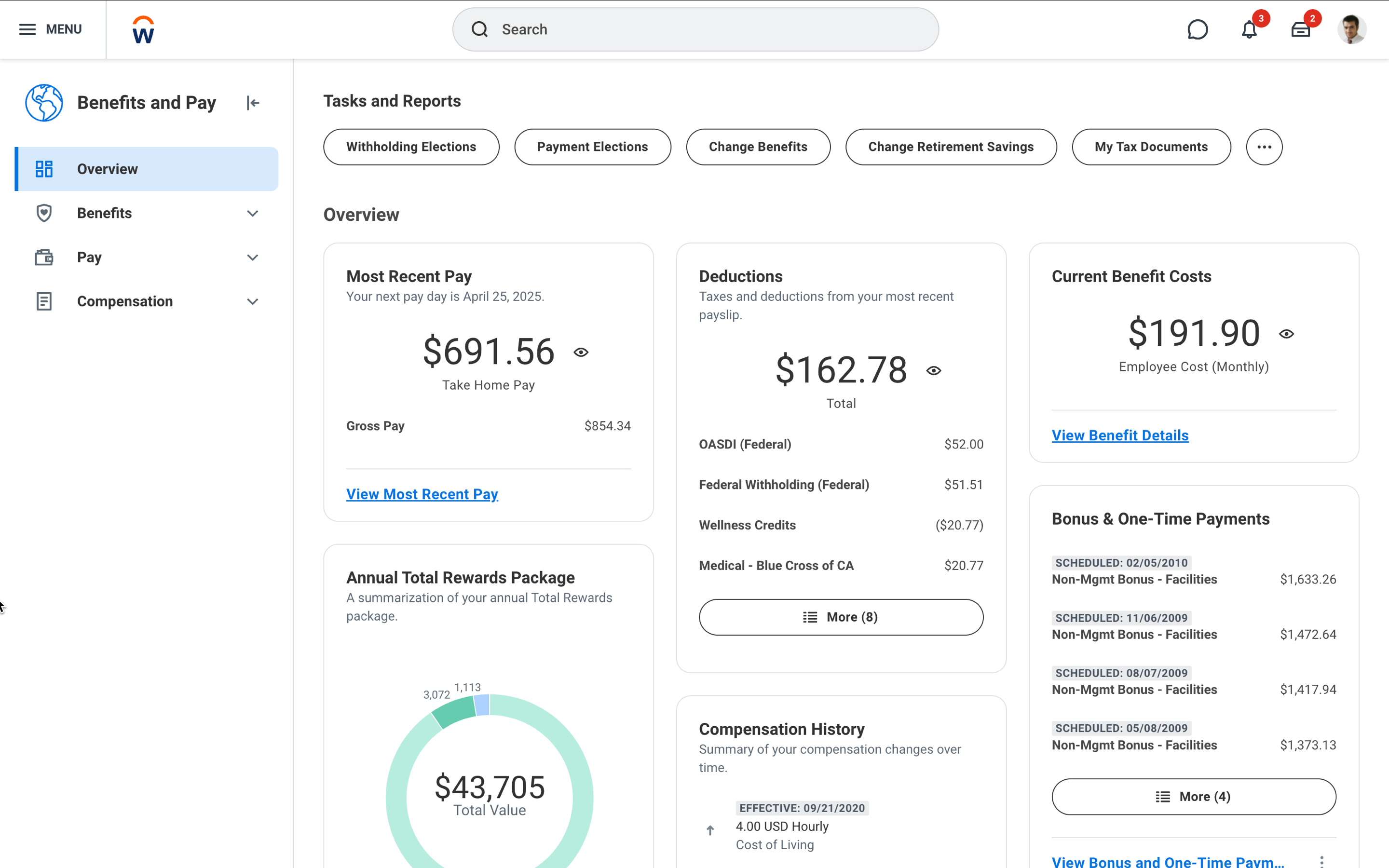This screenshot has height=868, width=1389.
Task: Select the Overview dashboard icon in sidebar
Action: 43,169
